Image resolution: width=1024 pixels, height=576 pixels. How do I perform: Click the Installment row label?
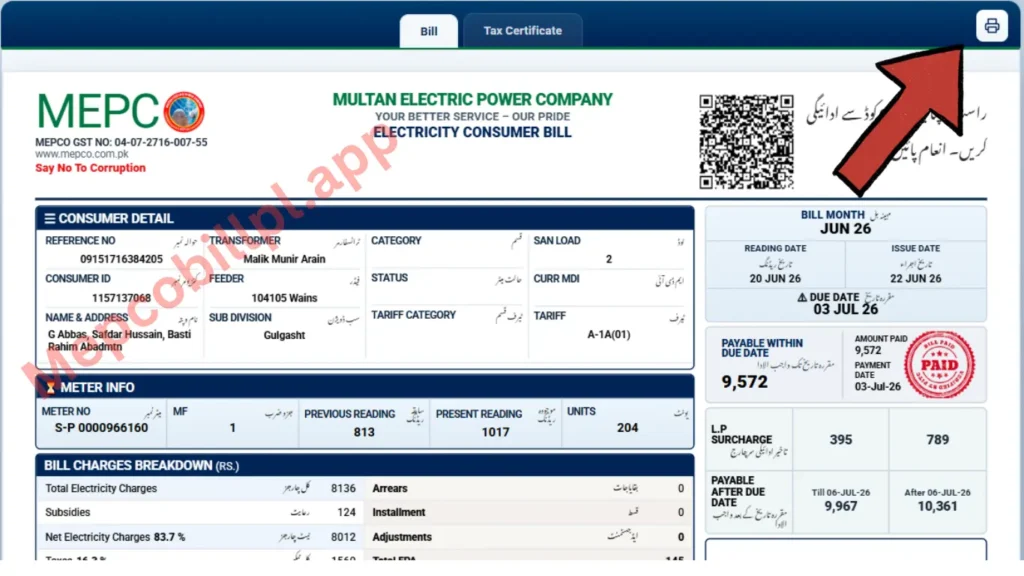[399, 512]
